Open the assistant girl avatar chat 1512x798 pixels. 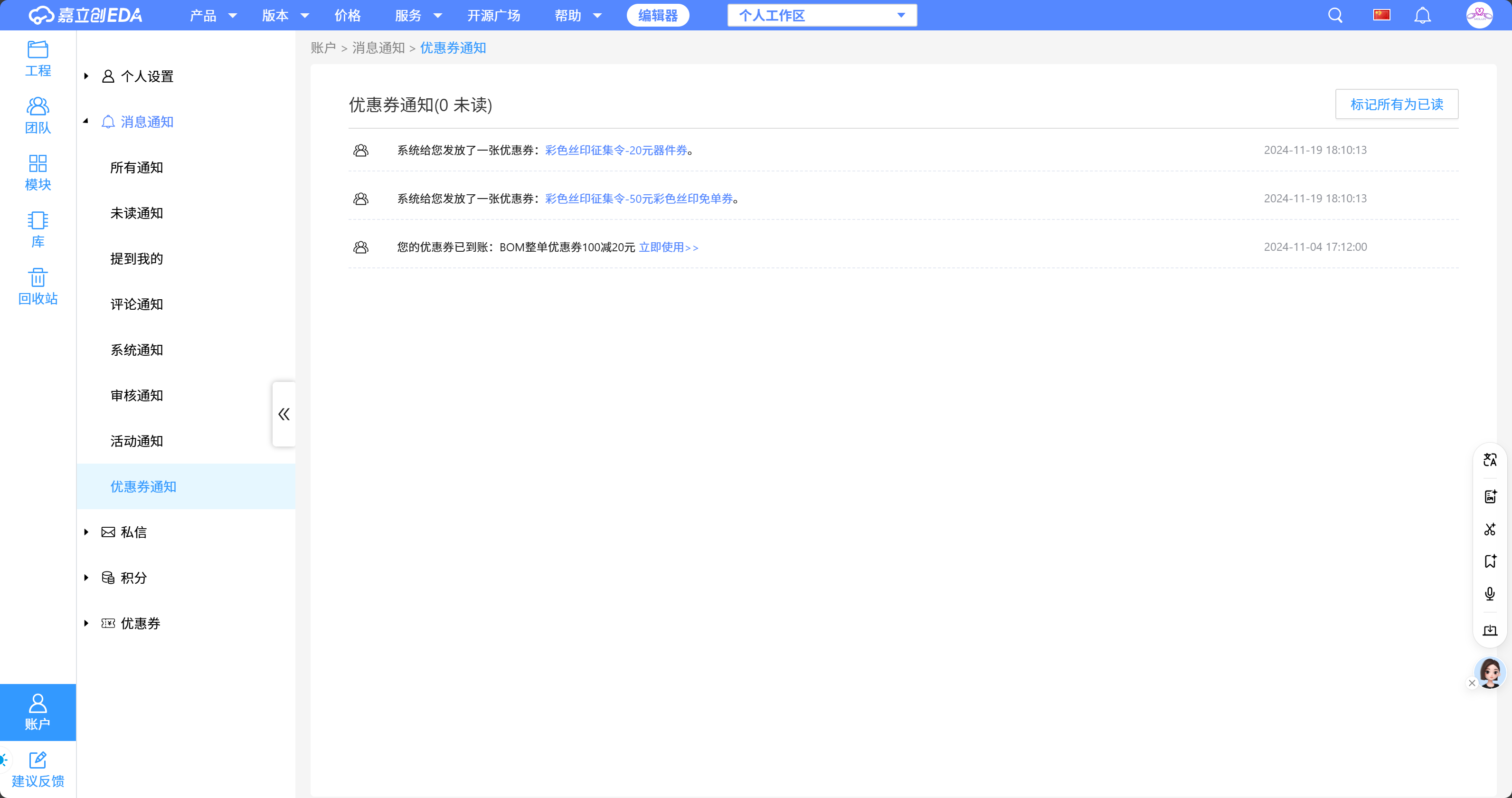[x=1490, y=672]
